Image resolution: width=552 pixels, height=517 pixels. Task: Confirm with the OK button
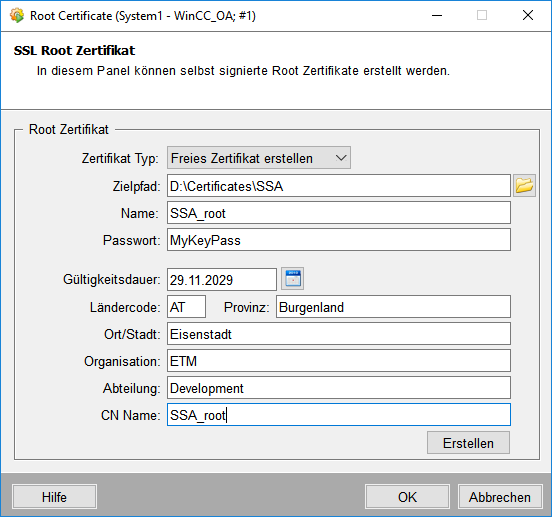point(407,497)
